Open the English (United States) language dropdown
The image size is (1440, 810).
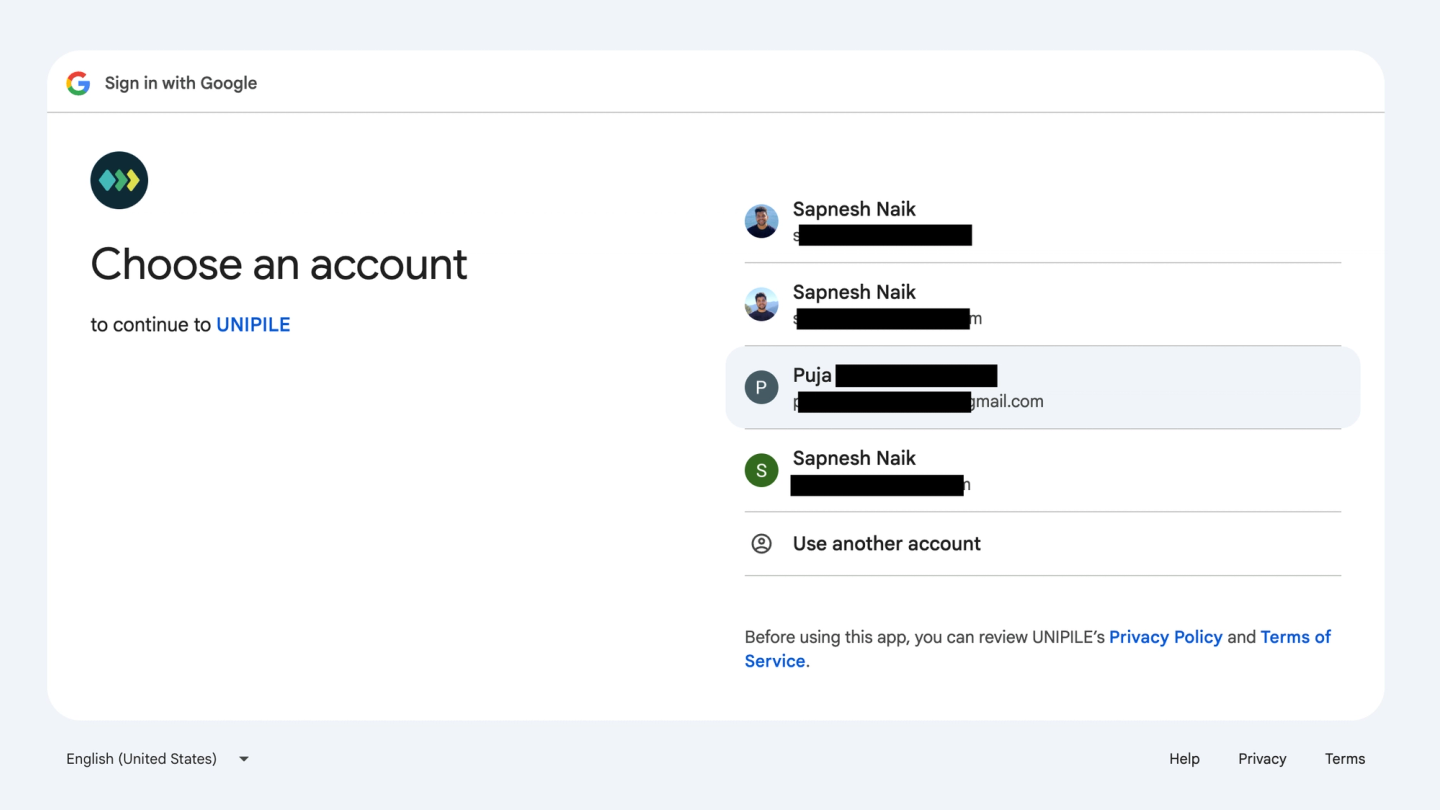(x=158, y=759)
